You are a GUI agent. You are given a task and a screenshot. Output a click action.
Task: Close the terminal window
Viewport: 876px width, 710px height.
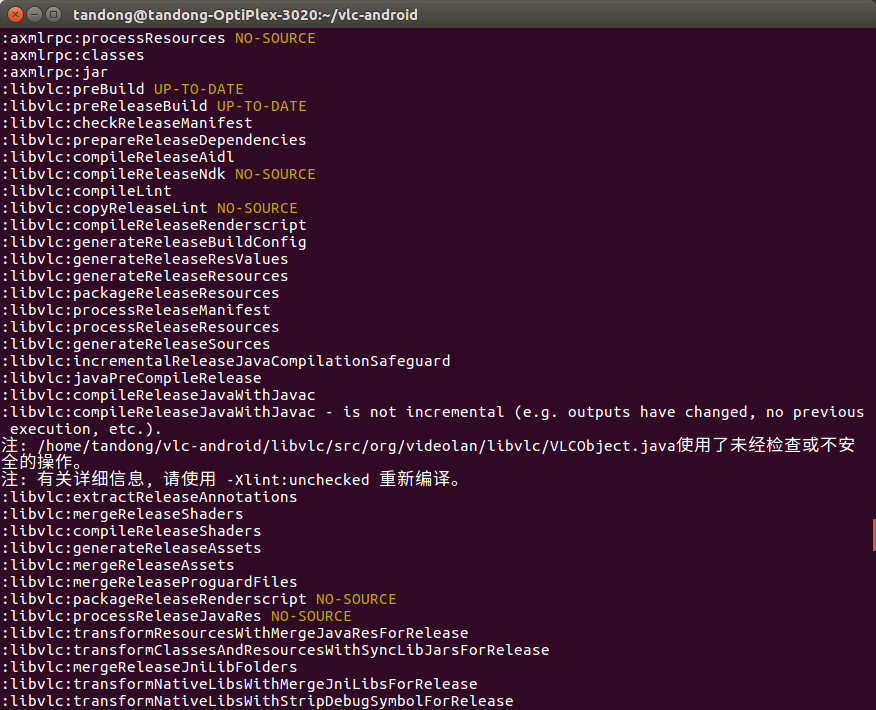click(16, 15)
